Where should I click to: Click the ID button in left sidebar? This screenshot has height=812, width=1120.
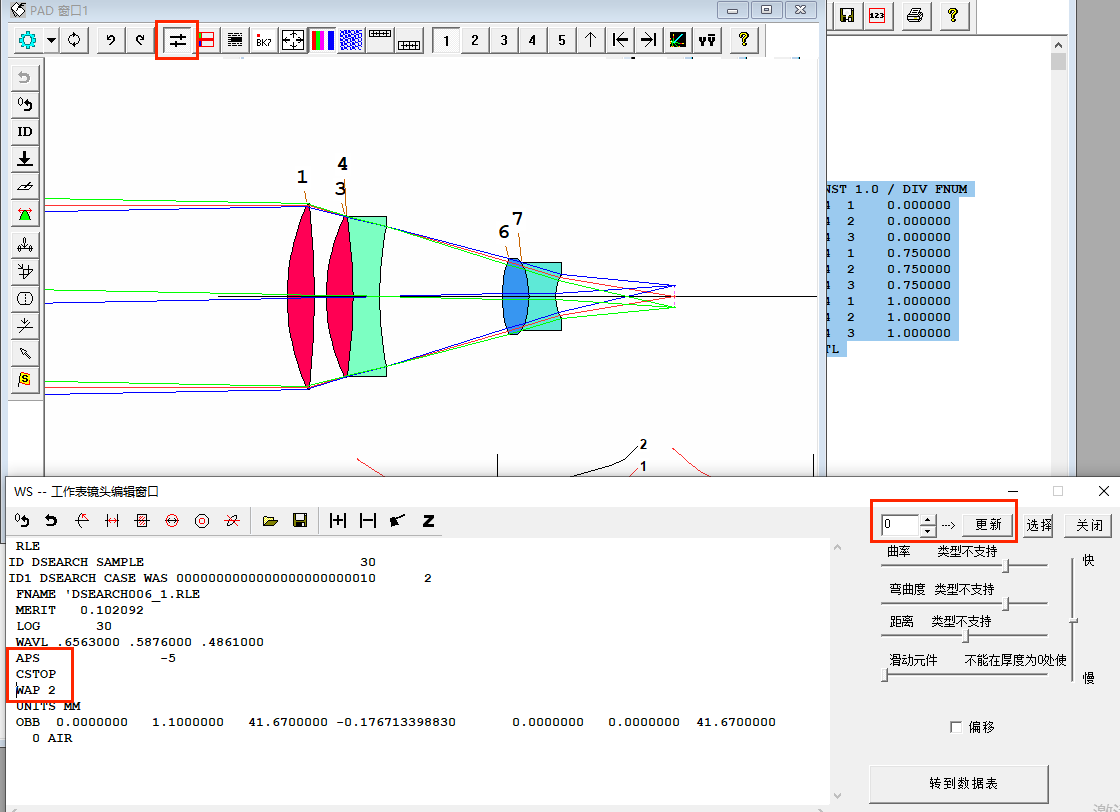[25, 131]
